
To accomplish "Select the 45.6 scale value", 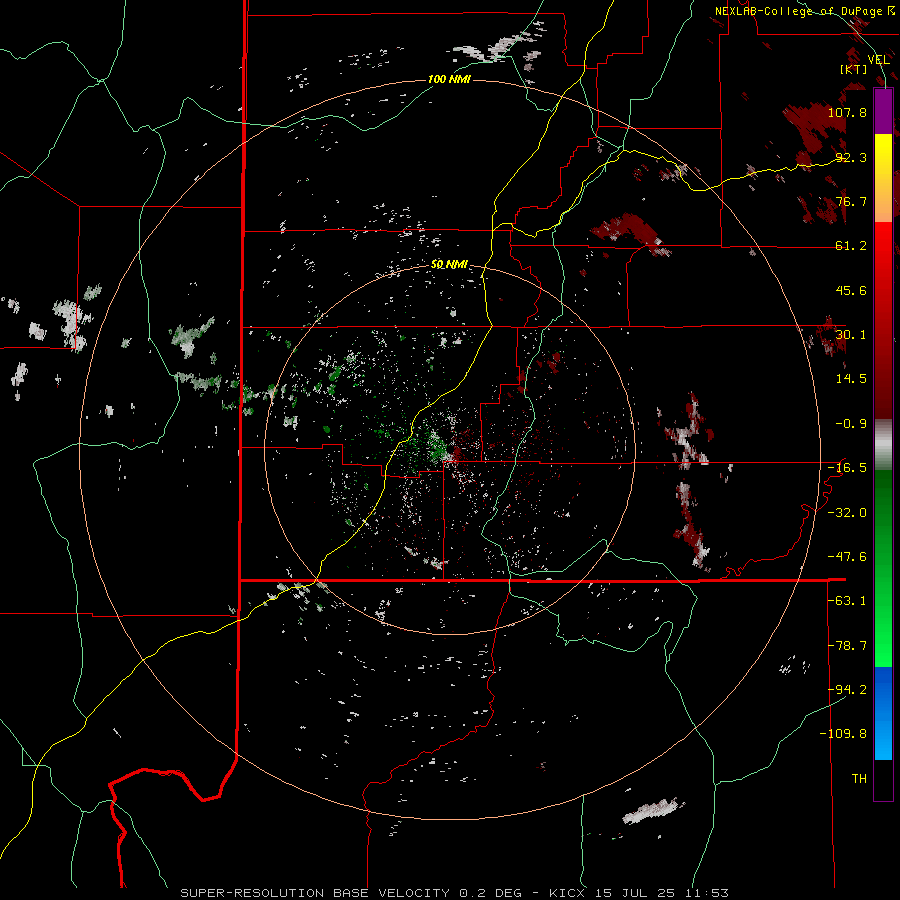I will coord(851,290).
